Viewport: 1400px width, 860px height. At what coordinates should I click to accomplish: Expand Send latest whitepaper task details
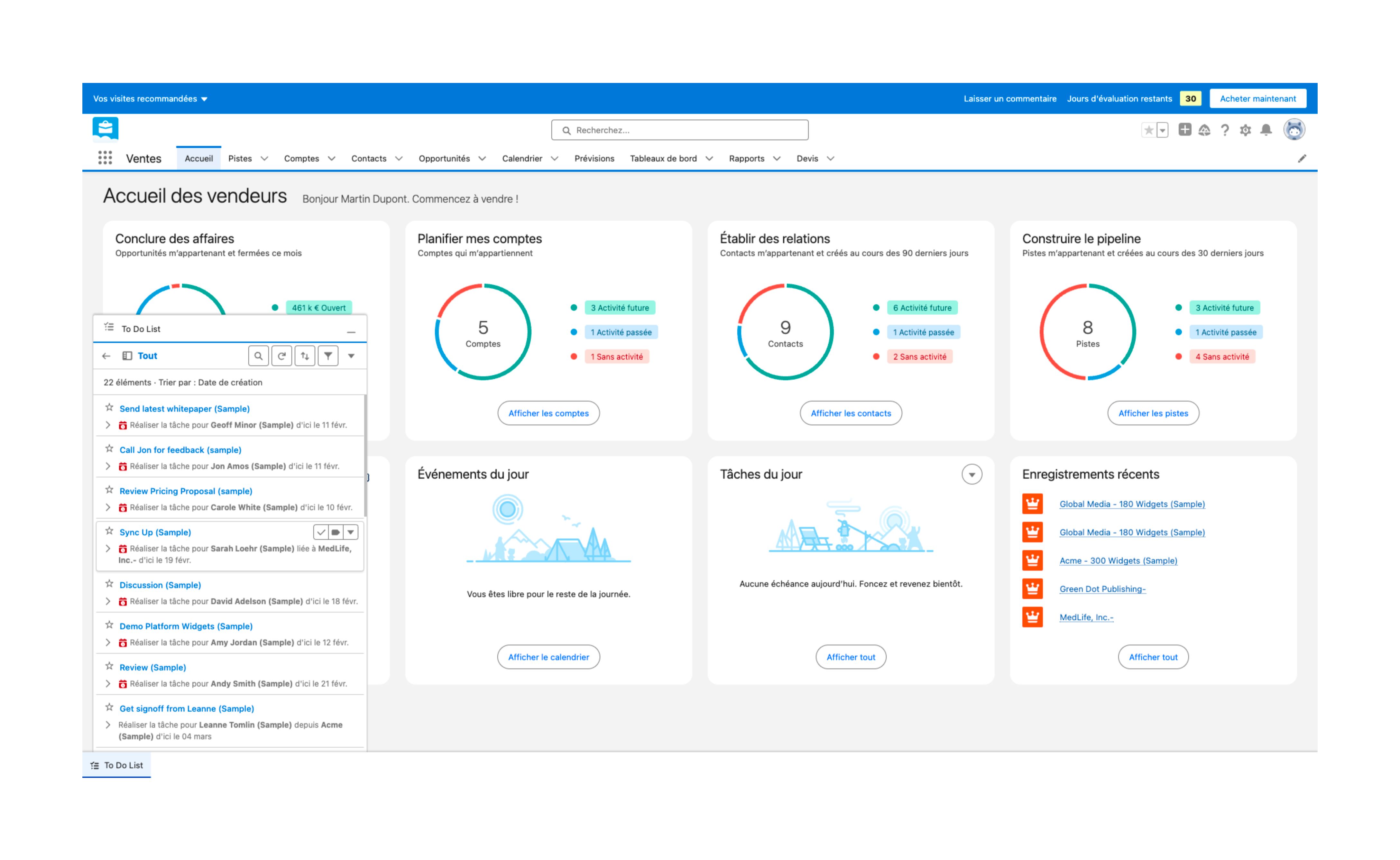pyautogui.click(x=107, y=425)
